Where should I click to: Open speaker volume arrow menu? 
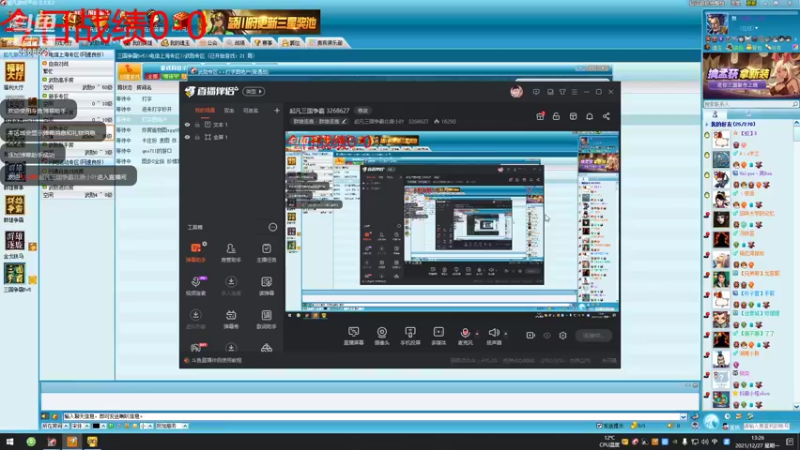click(506, 334)
